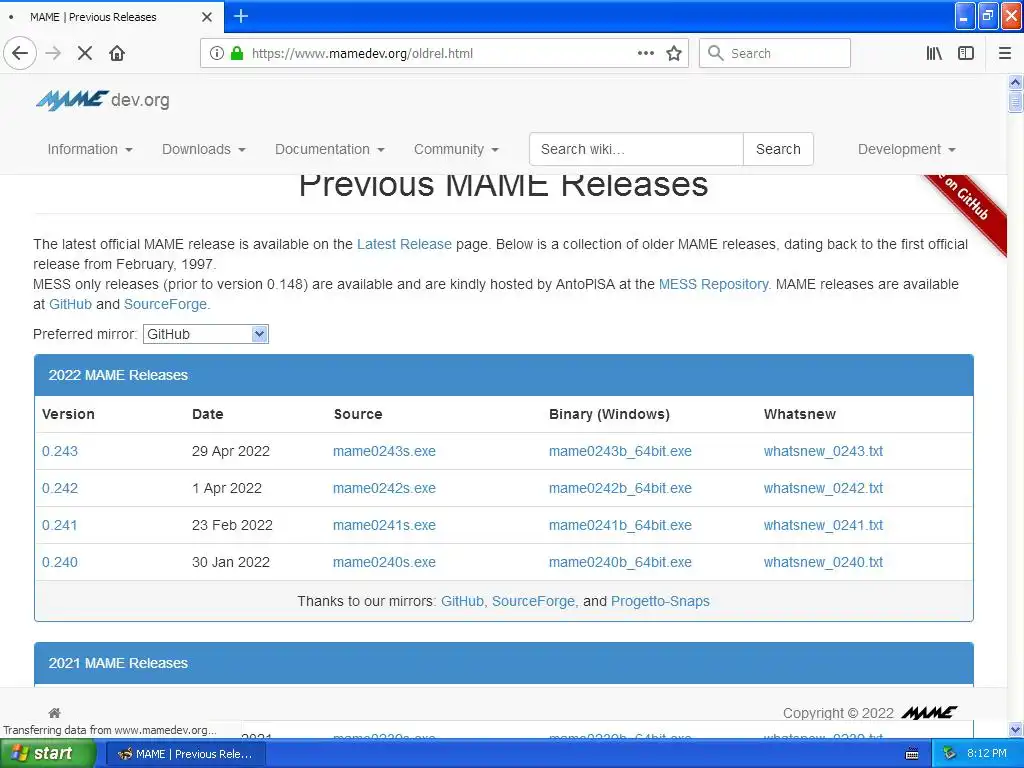Click the 2021 MAME Releases header

coord(504,664)
